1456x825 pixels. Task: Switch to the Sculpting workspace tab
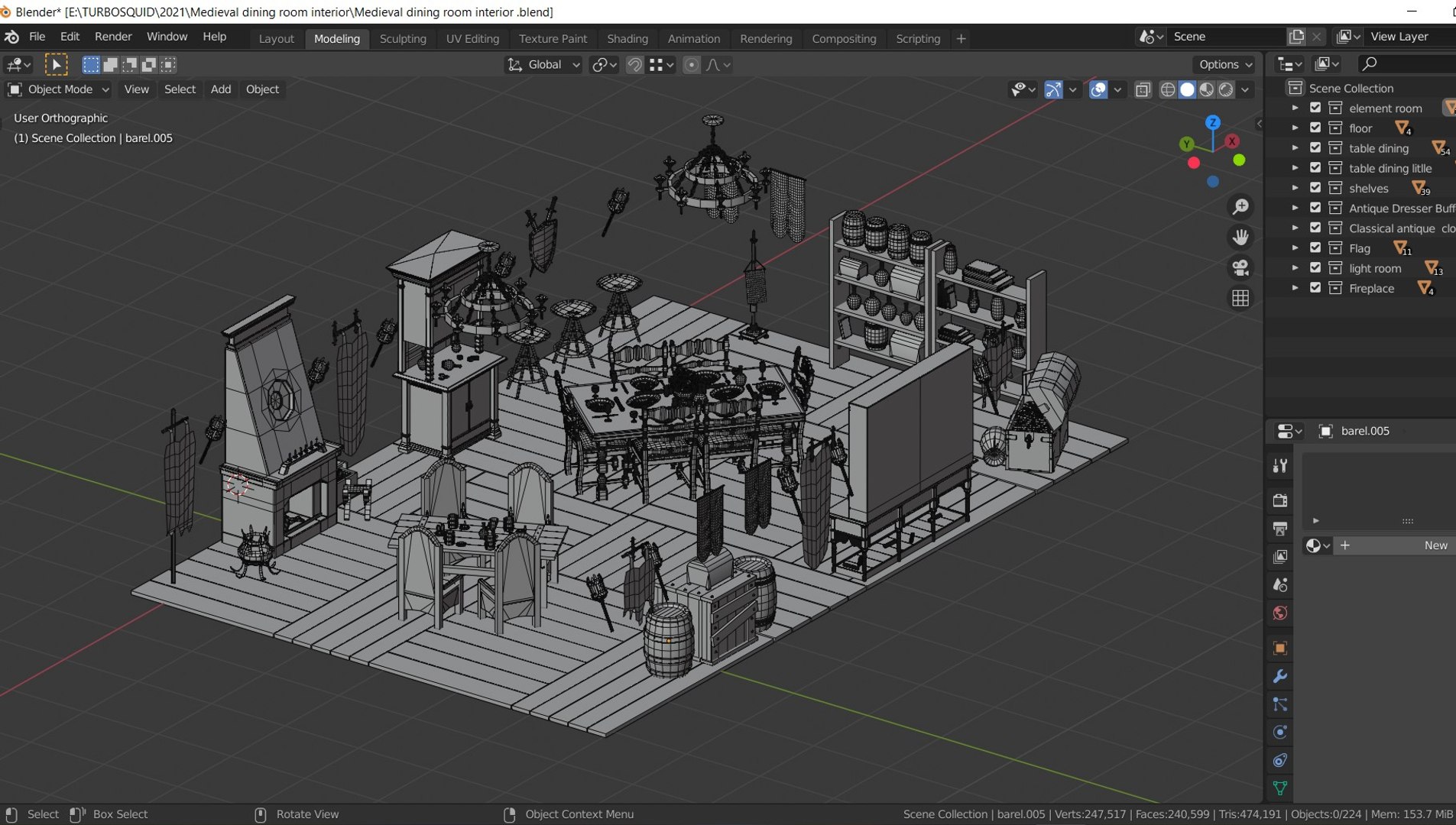click(x=403, y=38)
